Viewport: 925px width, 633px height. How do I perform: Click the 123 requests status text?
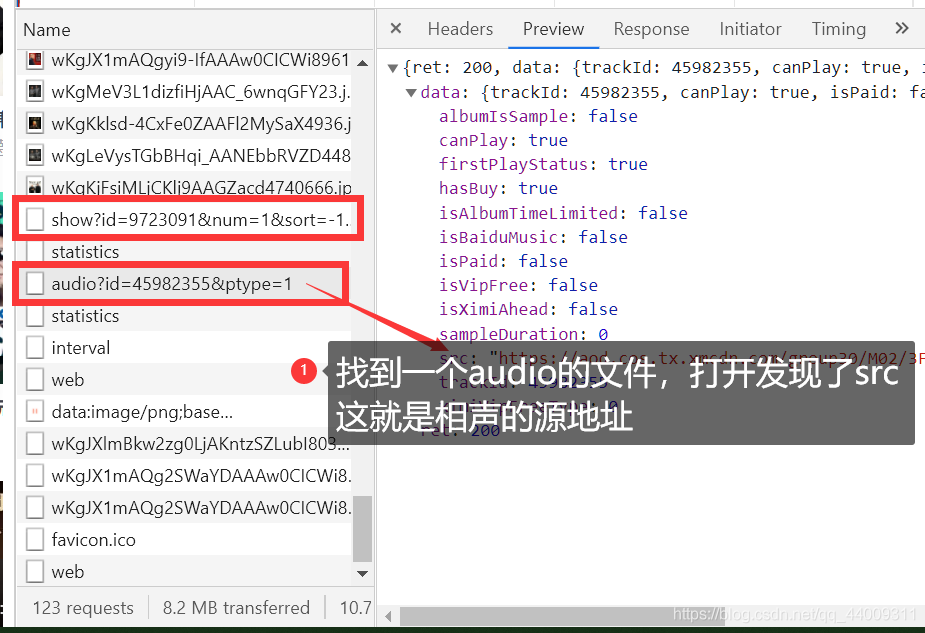tap(83, 608)
